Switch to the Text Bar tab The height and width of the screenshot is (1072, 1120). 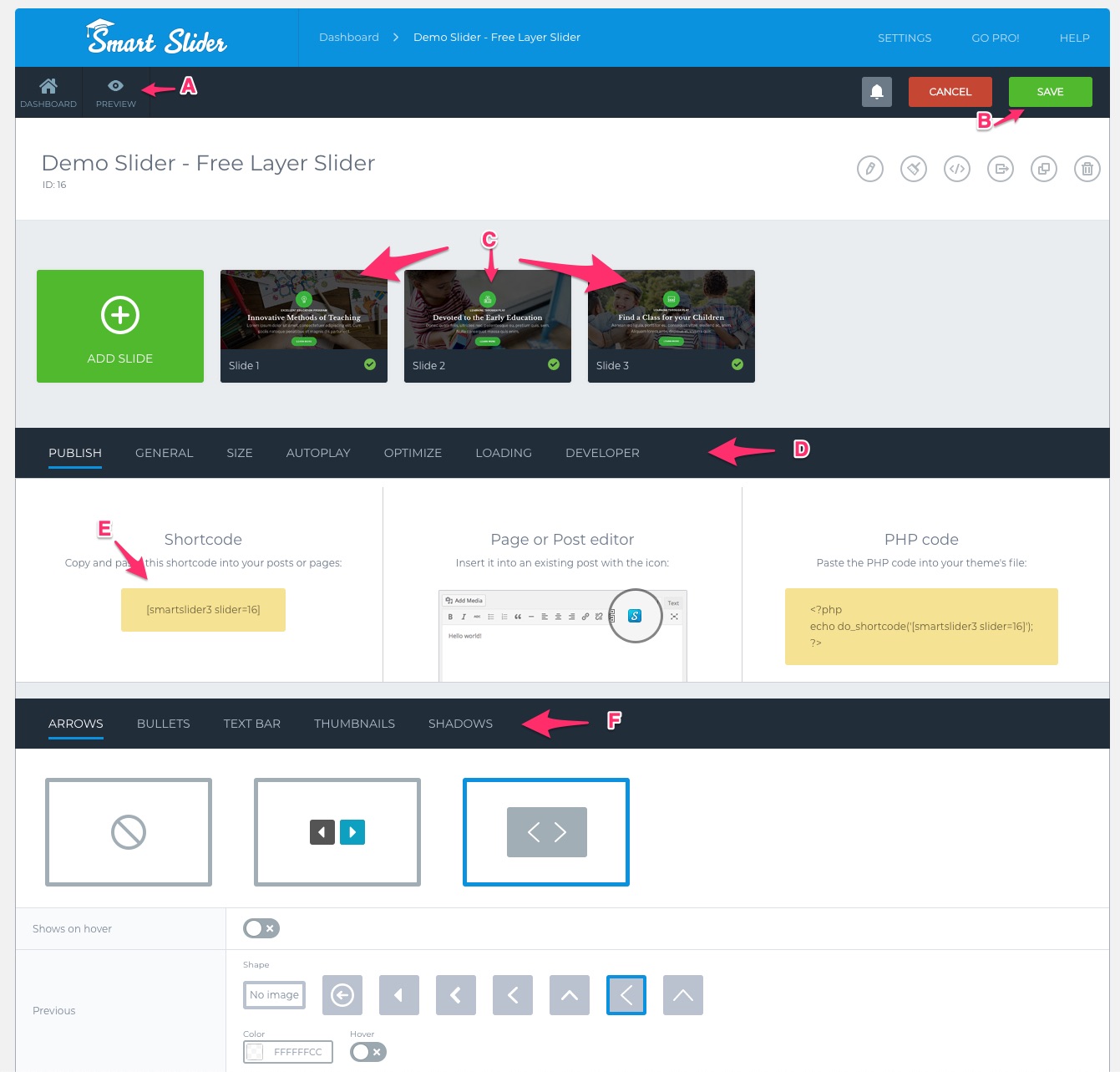tap(252, 724)
